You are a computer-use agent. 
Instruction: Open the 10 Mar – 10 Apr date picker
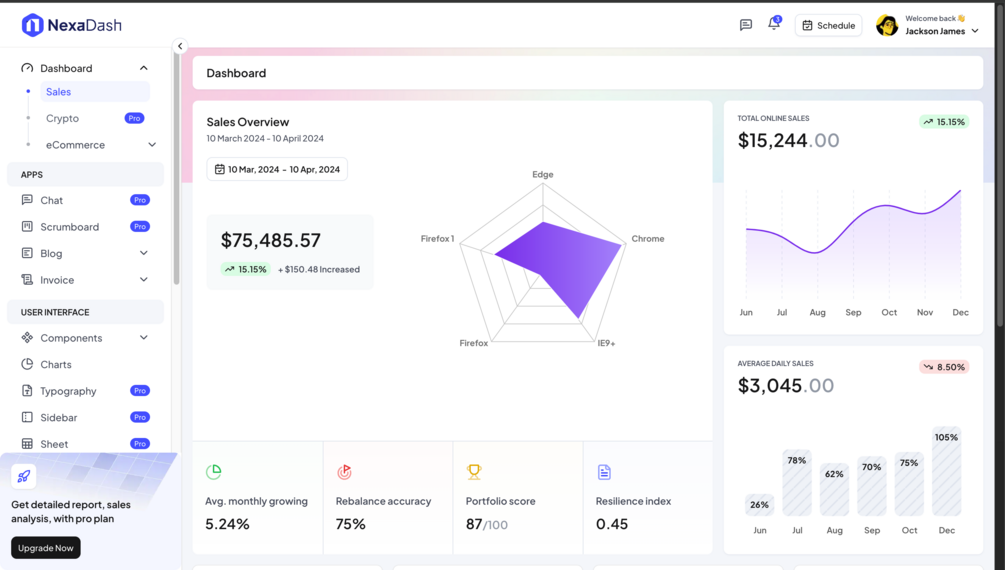277,169
